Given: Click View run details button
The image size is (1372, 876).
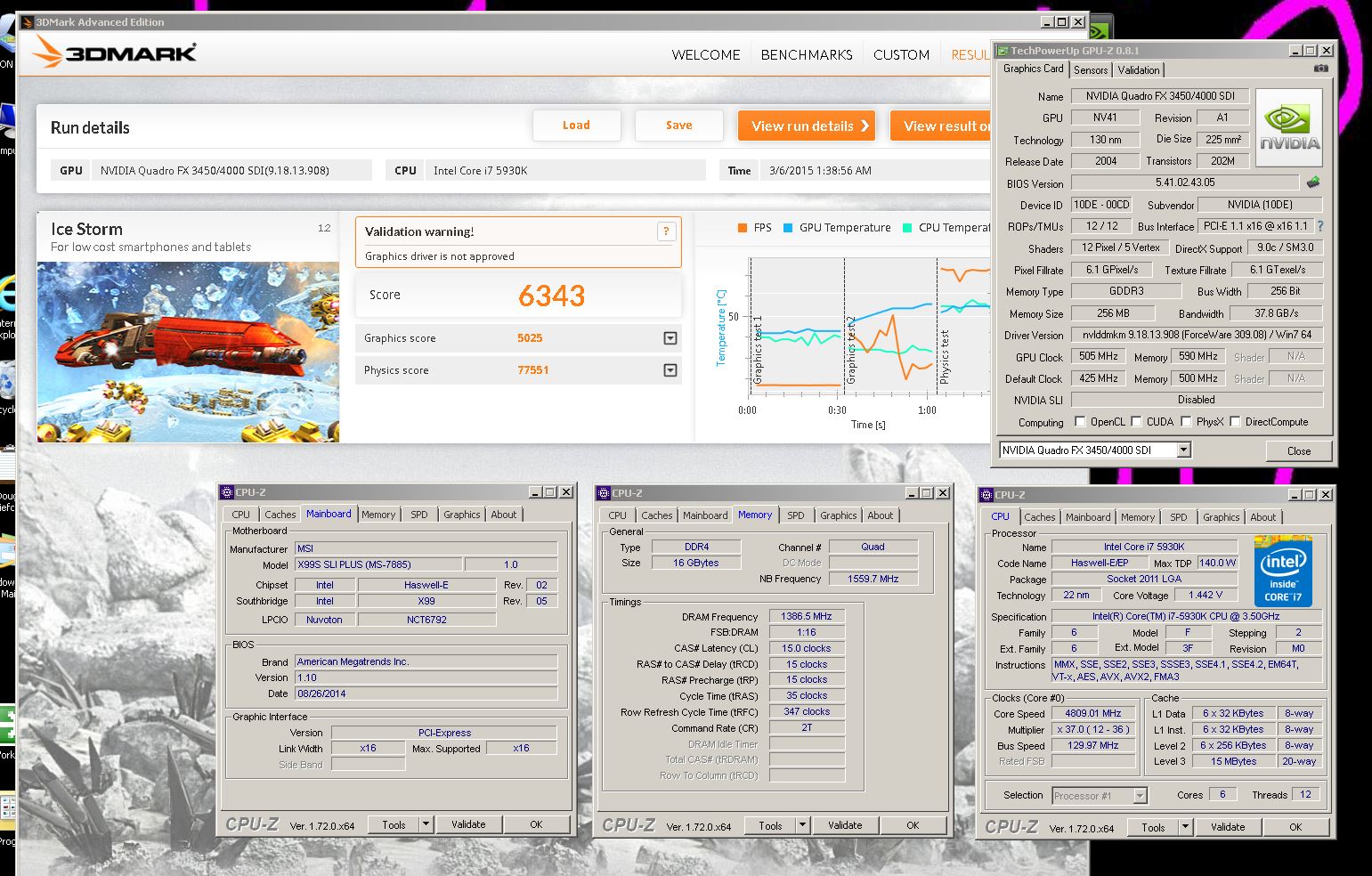Looking at the screenshot, I should (807, 126).
